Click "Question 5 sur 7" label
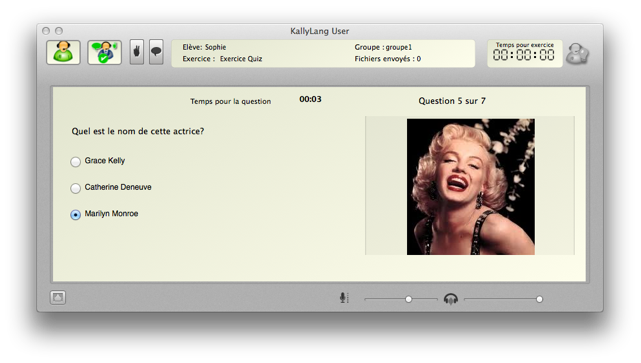The width and height of the screenshot is (641, 363). pos(452,101)
